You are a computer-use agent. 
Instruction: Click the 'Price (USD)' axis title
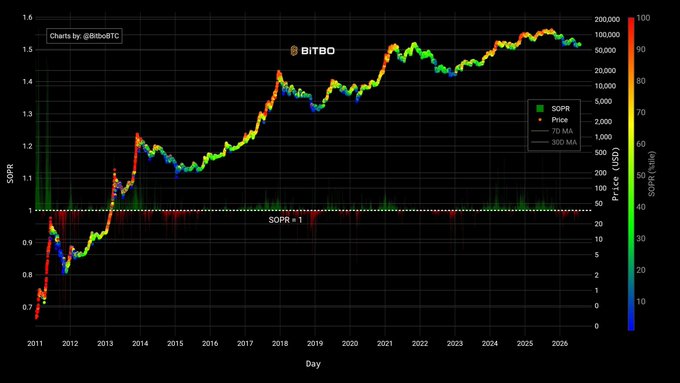615,174
